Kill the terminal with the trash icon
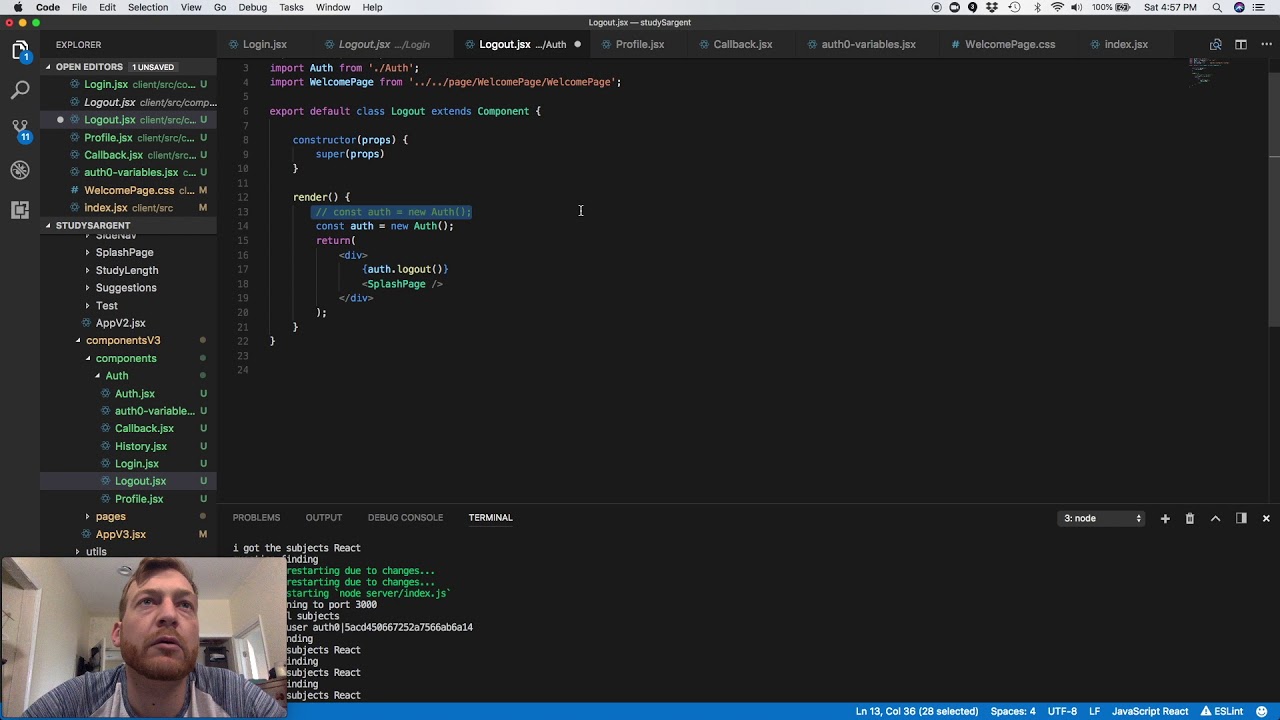 (1190, 518)
